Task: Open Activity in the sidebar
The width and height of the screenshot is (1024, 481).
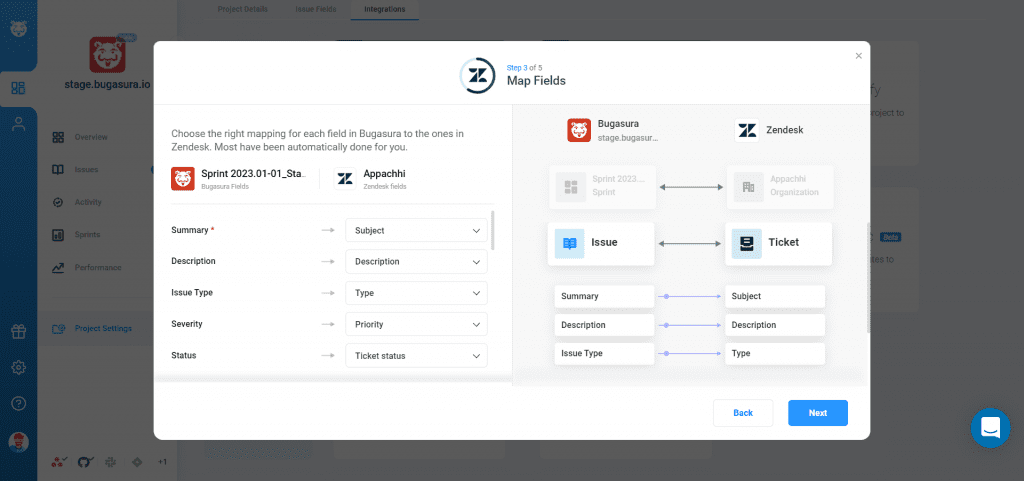Action: coord(88,202)
